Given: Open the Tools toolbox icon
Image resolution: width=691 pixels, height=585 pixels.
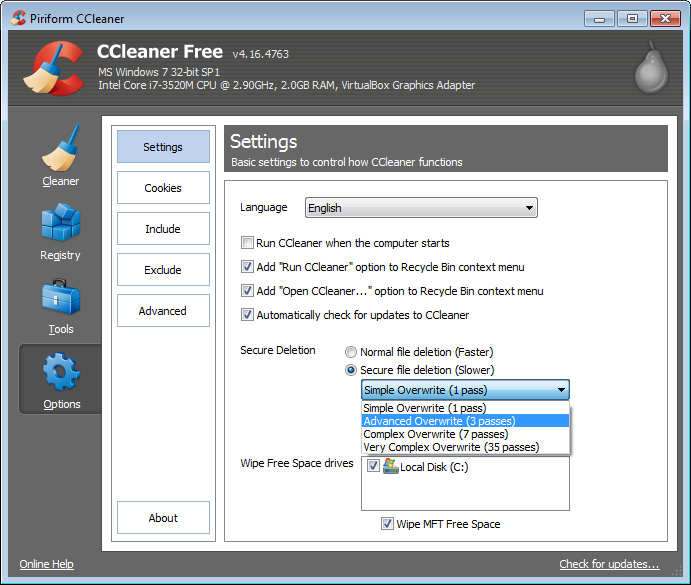Looking at the screenshot, I should [60, 298].
